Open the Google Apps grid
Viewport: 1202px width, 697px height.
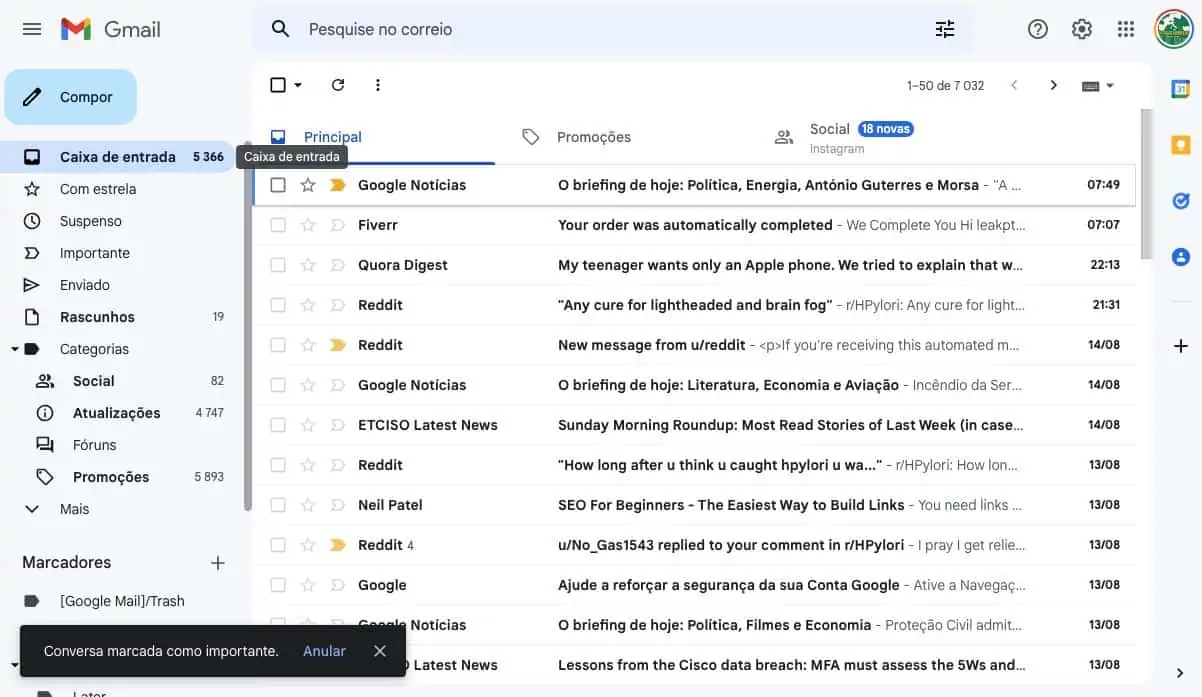[x=1125, y=28]
